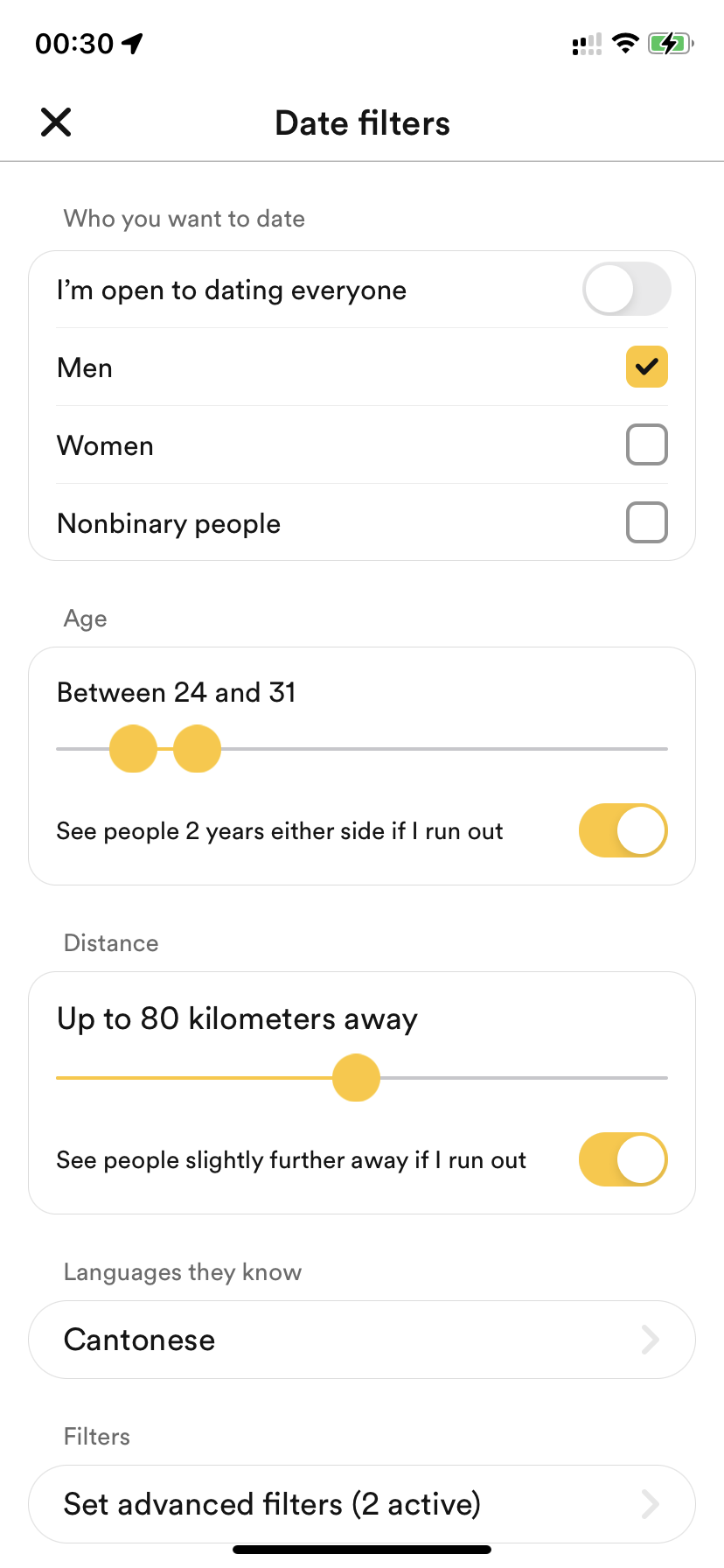Check the Nonbinary people checkbox
724x1568 pixels.
click(x=646, y=522)
